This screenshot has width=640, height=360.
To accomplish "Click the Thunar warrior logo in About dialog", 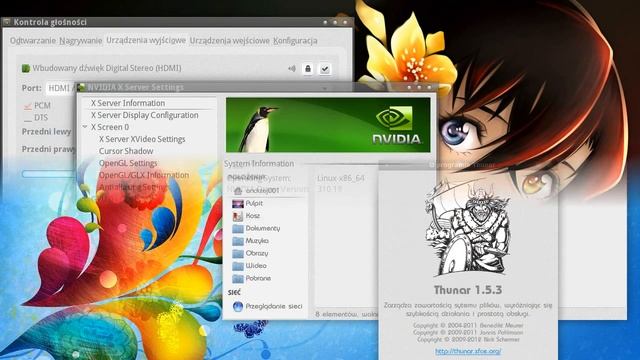I will pos(468,229).
